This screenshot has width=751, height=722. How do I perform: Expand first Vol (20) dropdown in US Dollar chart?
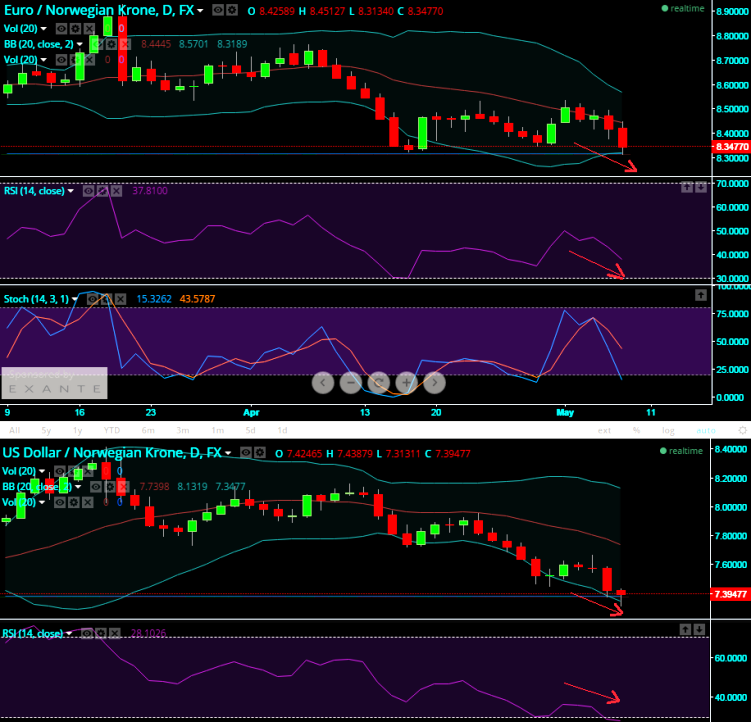(42, 471)
